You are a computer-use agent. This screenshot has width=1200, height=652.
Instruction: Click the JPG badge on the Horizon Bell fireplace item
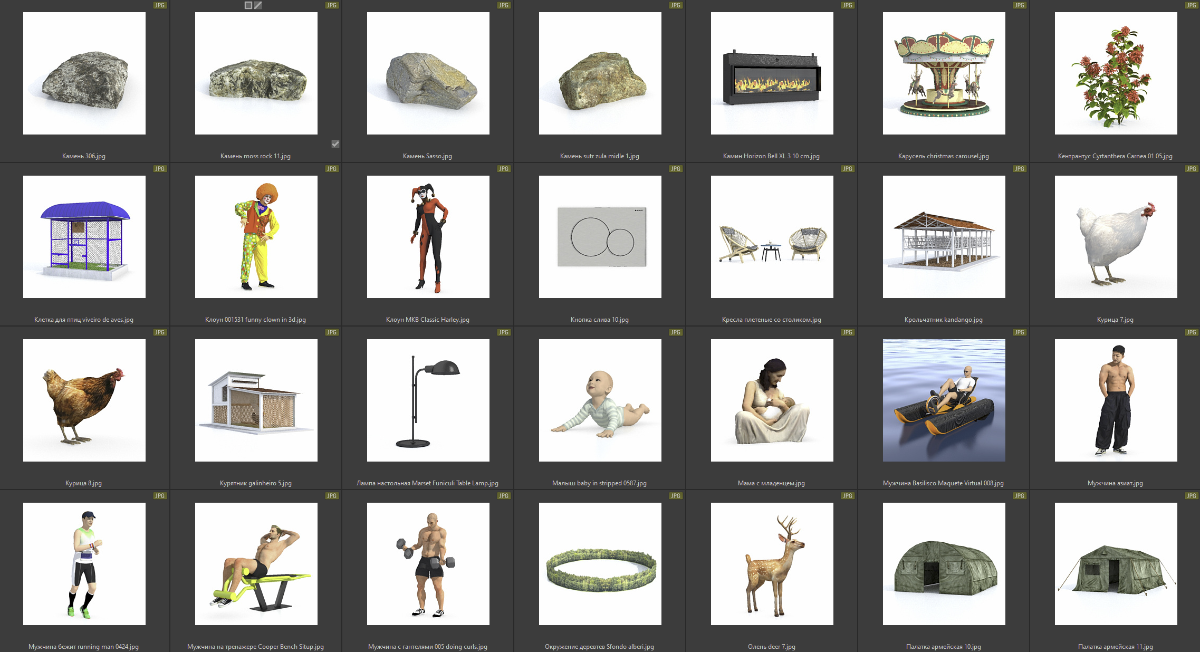(847, 5)
